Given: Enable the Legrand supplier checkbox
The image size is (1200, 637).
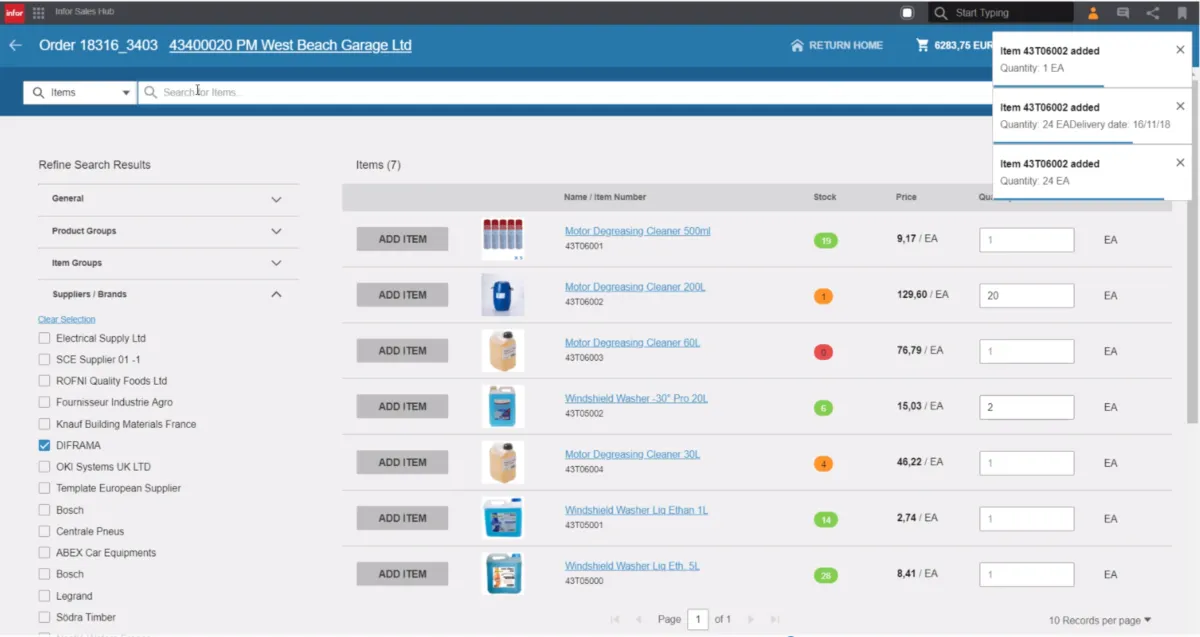Looking at the screenshot, I should coord(44,596).
